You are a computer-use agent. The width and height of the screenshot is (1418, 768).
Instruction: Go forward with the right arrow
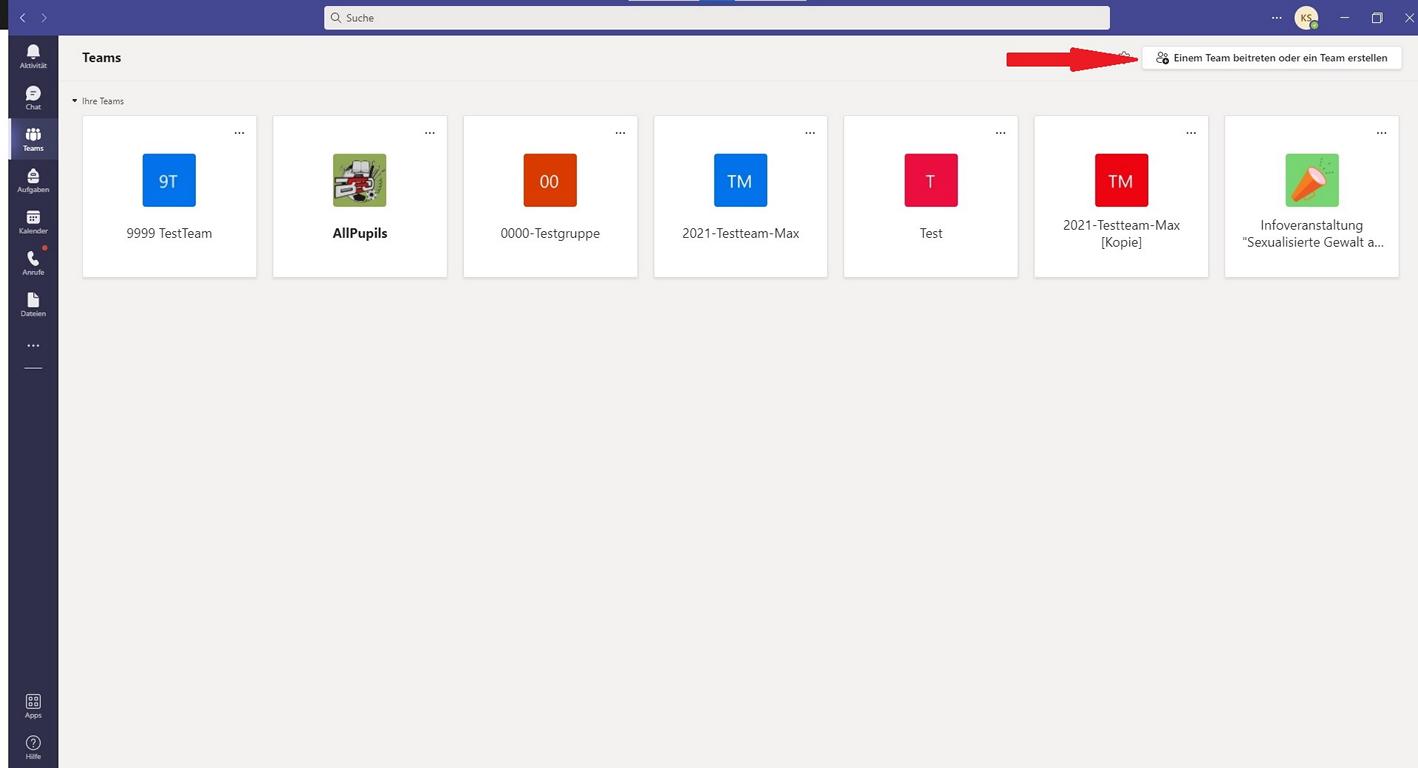click(x=44, y=18)
